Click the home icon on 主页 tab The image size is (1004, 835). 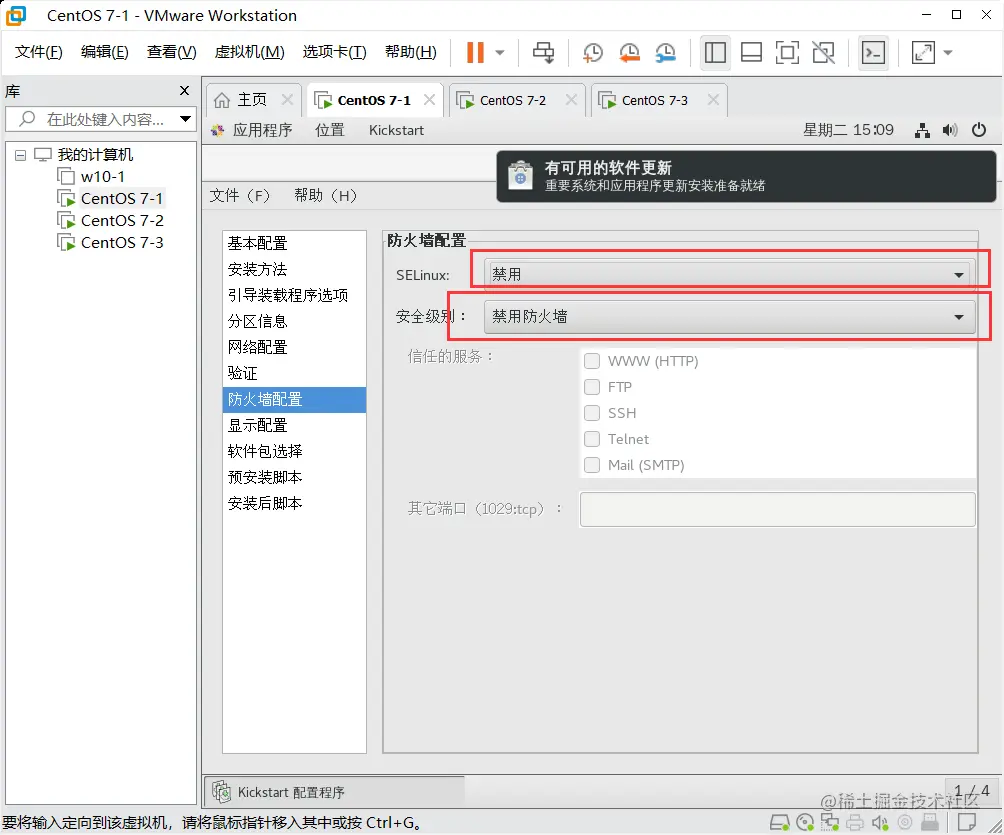pyautogui.click(x=222, y=100)
